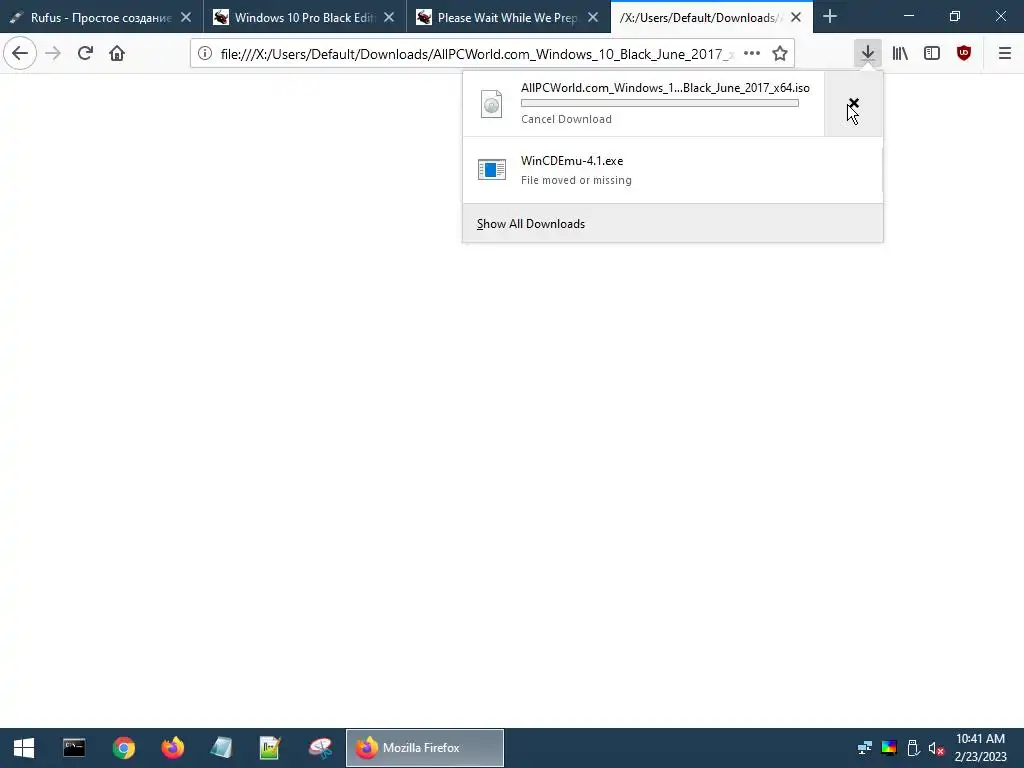1024x768 pixels.
Task: Open page actions three-dots menu
Action: 752,54
